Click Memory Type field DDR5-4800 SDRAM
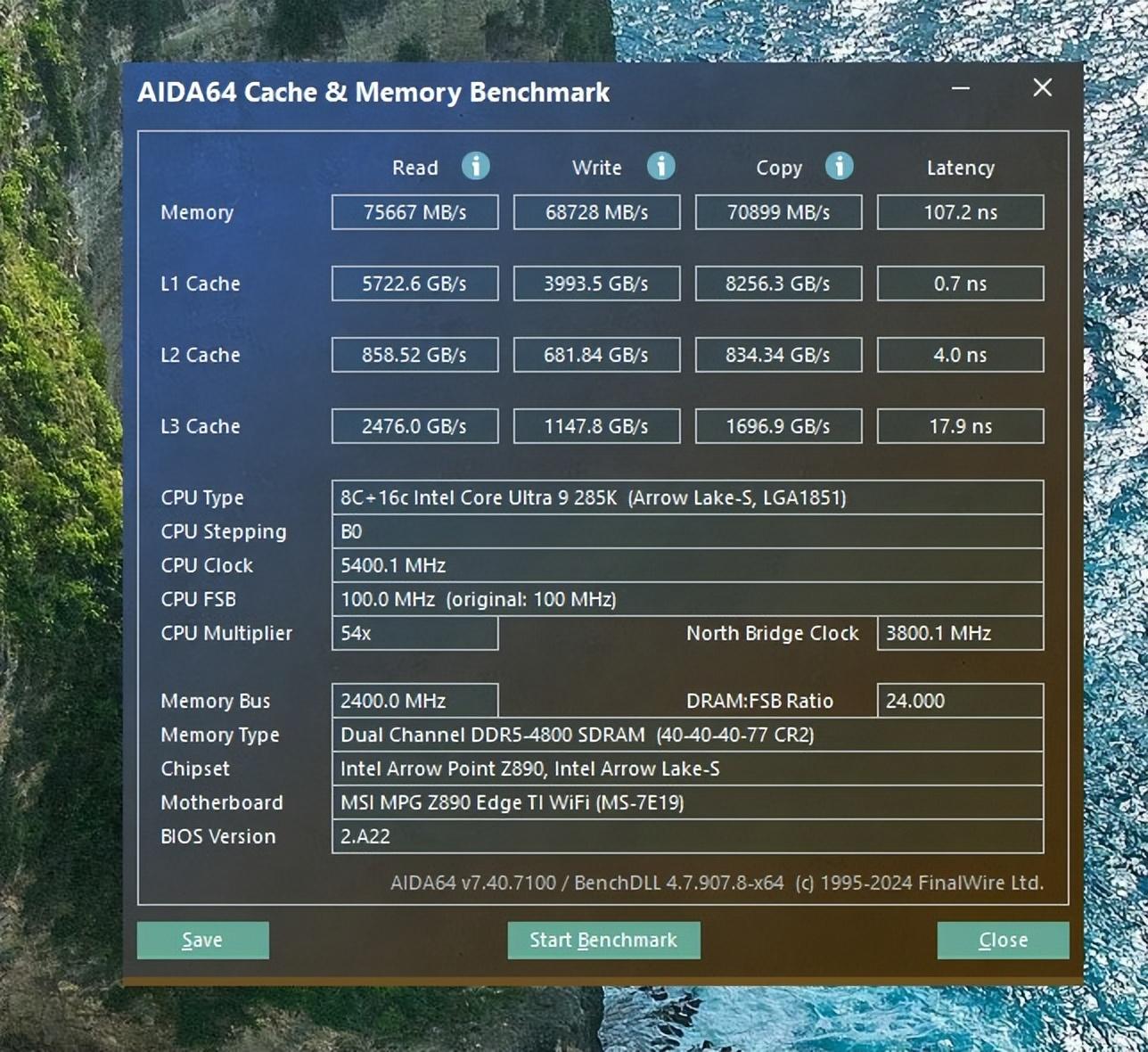 688,735
